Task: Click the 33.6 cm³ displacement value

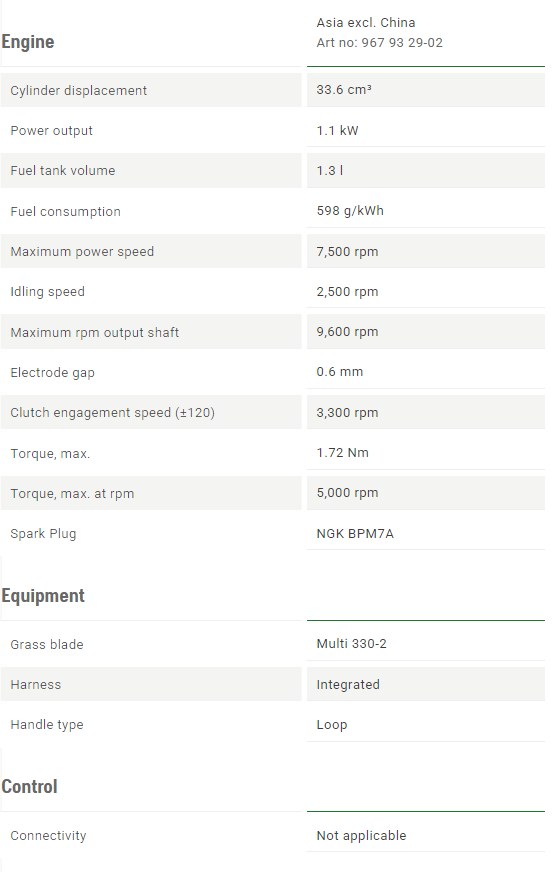Action: click(344, 90)
